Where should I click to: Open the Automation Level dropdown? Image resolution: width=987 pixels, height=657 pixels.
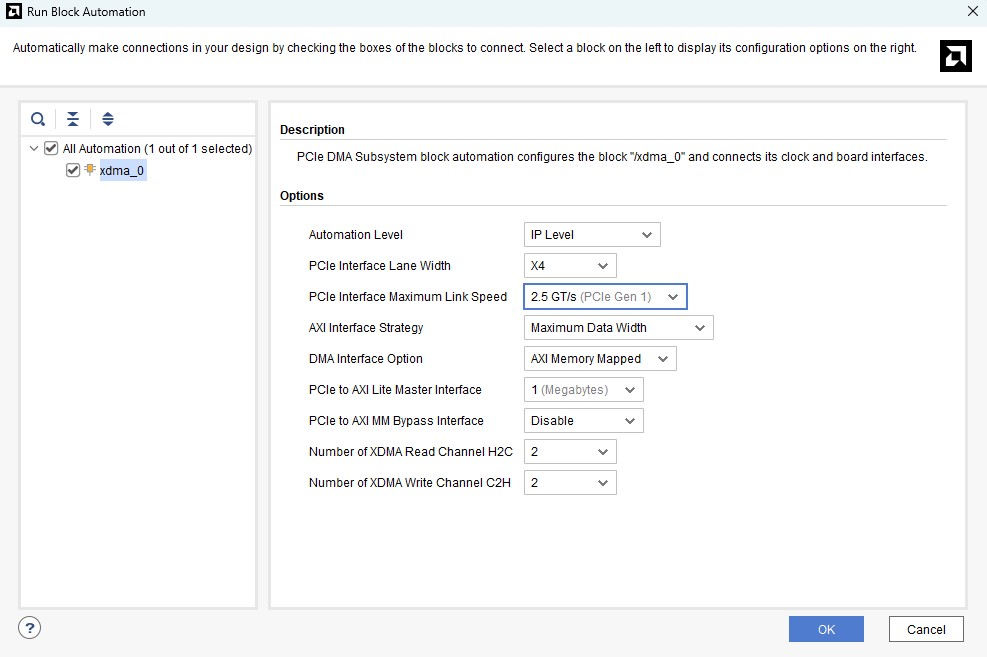point(592,235)
